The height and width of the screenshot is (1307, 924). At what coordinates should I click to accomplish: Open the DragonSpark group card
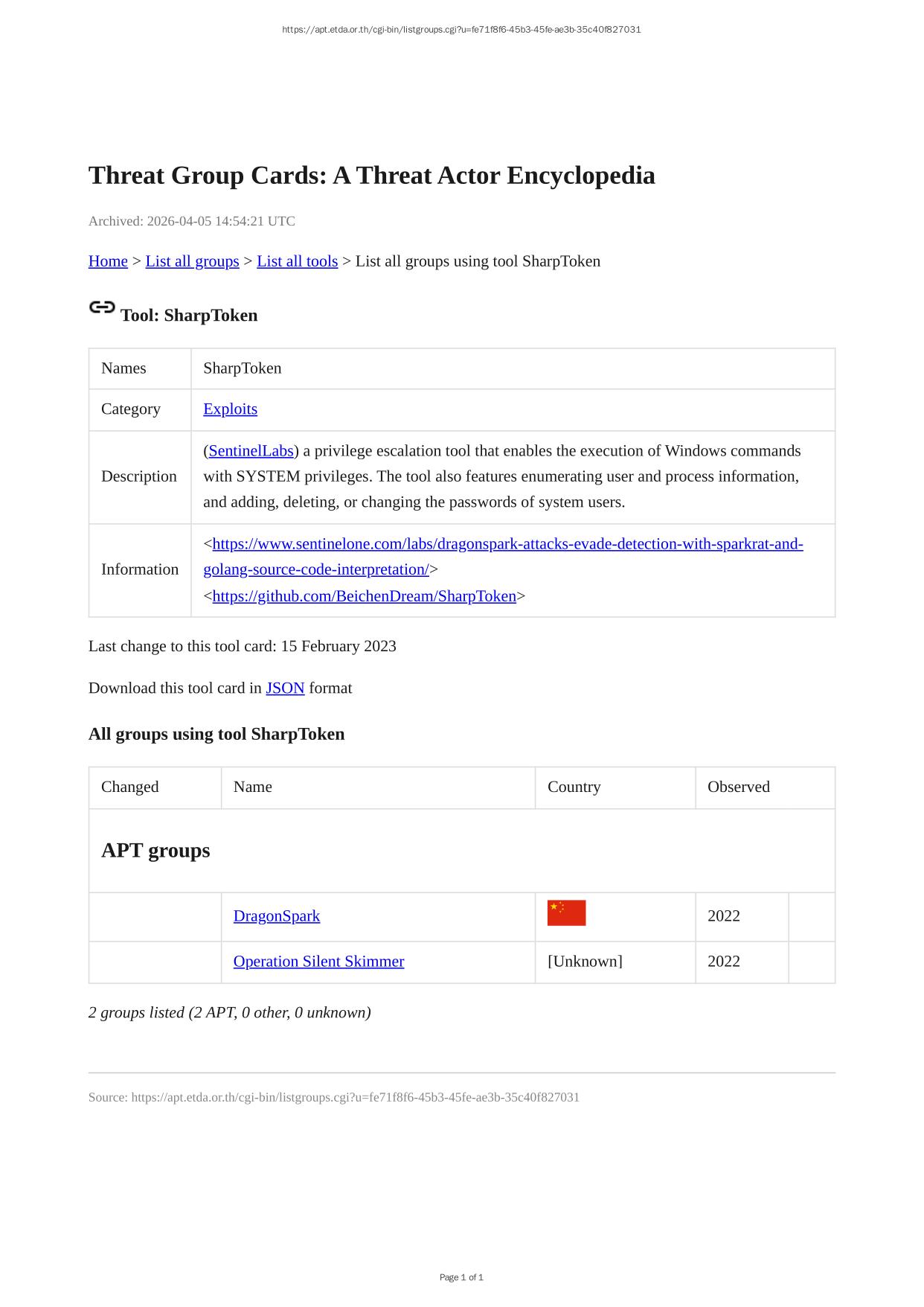click(x=276, y=916)
